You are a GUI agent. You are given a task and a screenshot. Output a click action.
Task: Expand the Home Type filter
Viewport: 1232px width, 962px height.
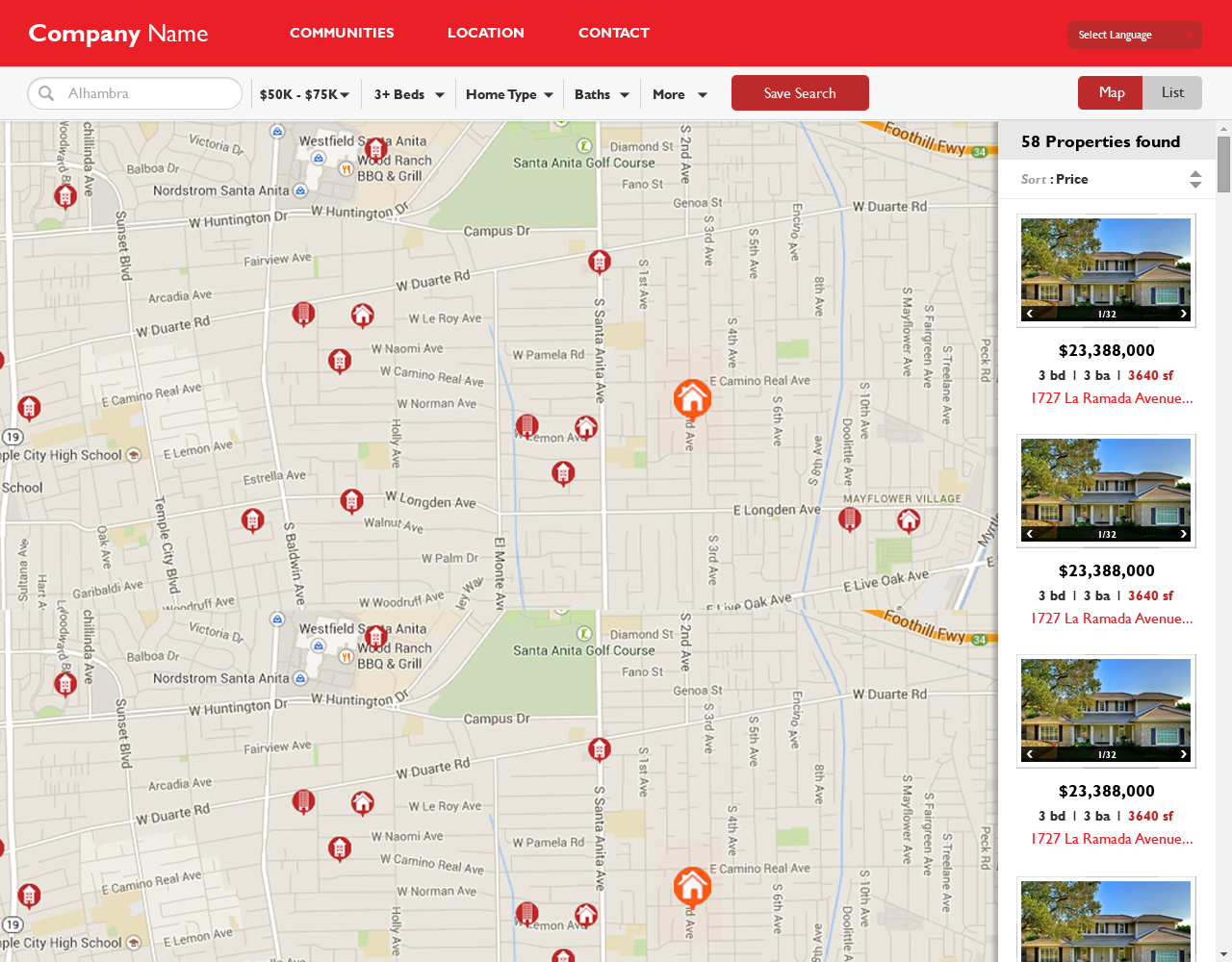(509, 94)
